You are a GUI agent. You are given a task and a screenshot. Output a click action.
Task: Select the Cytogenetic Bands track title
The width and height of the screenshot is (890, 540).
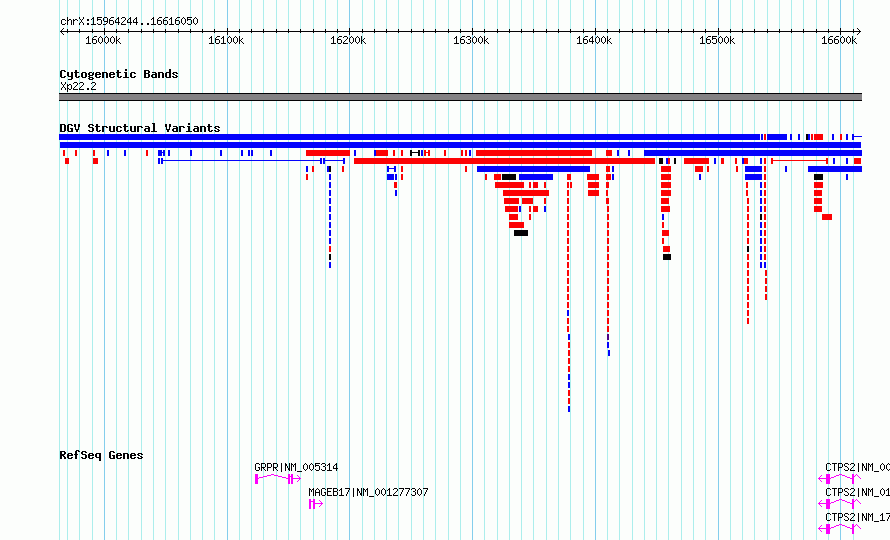coord(119,74)
